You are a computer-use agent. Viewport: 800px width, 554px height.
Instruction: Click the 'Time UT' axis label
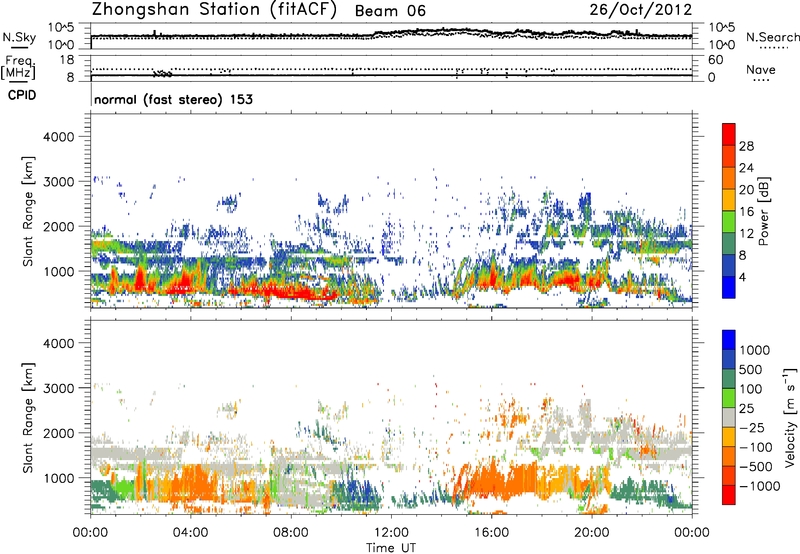[391, 548]
